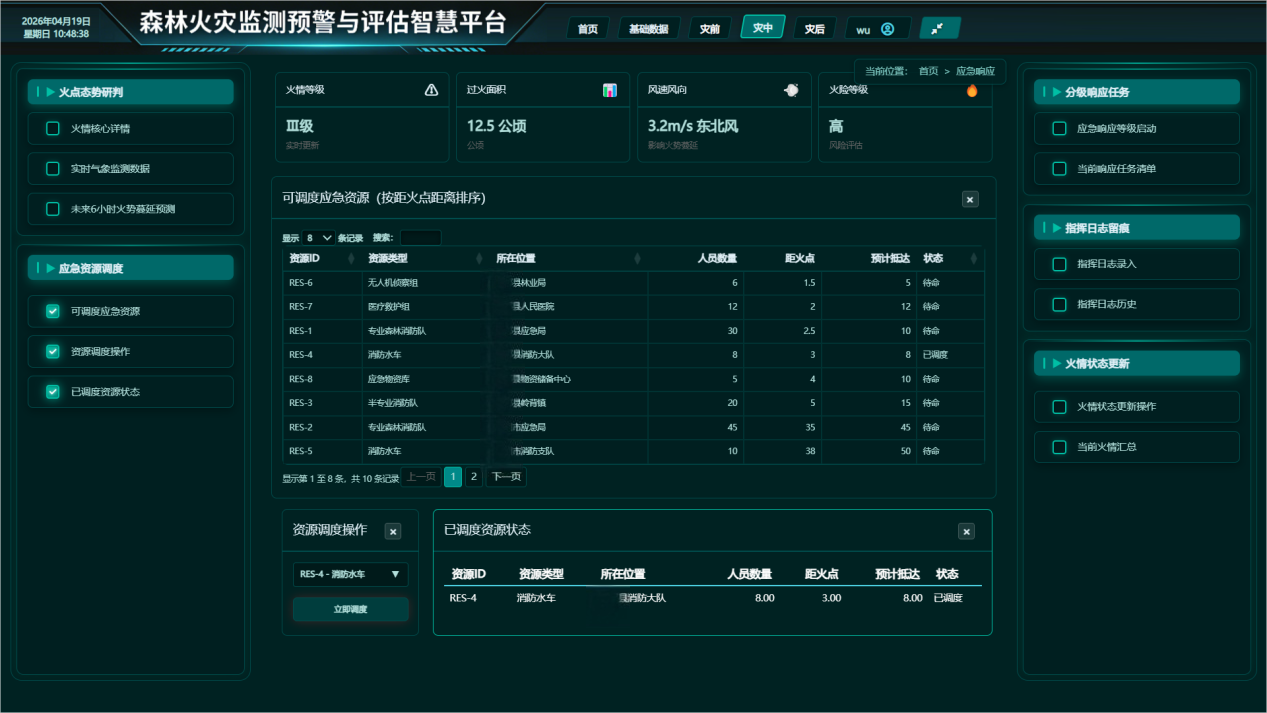Click the fire level warning triangle icon

tap(431, 90)
